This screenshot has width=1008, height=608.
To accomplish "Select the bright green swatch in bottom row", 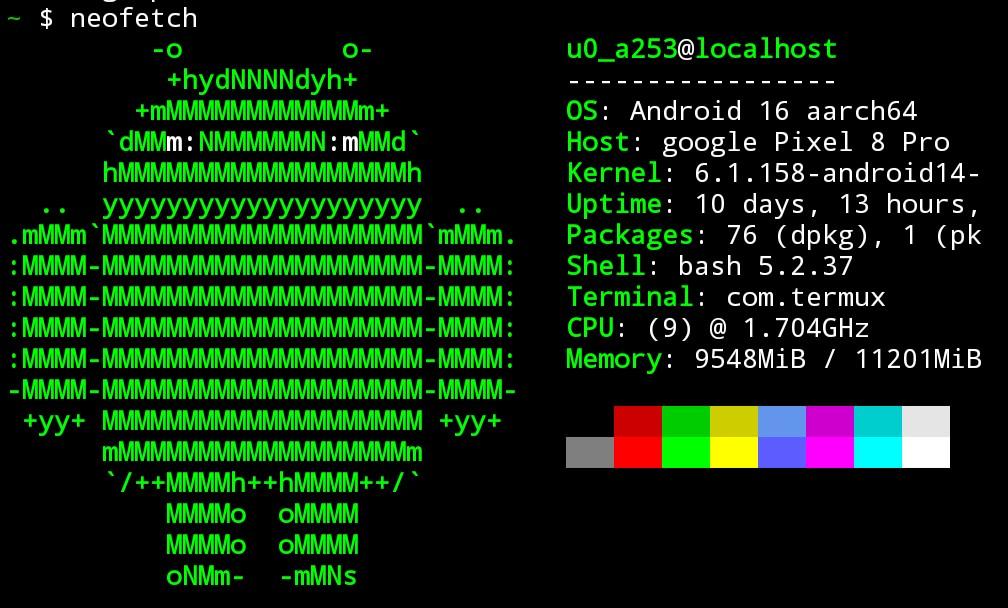I will [x=686, y=452].
